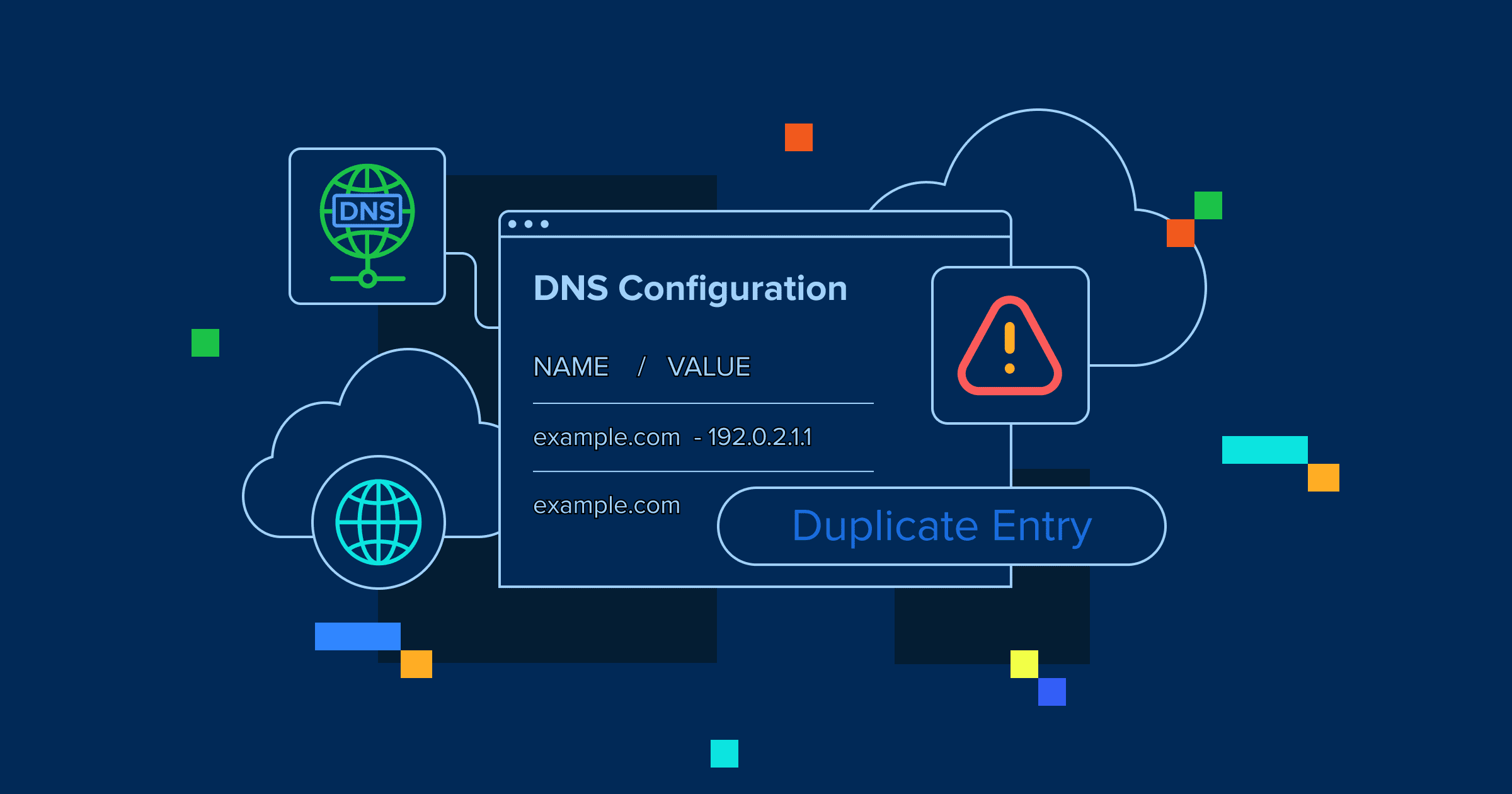Expand the first example.com record row
The height and width of the screenshot is (794, 1512).
point(674,437)
